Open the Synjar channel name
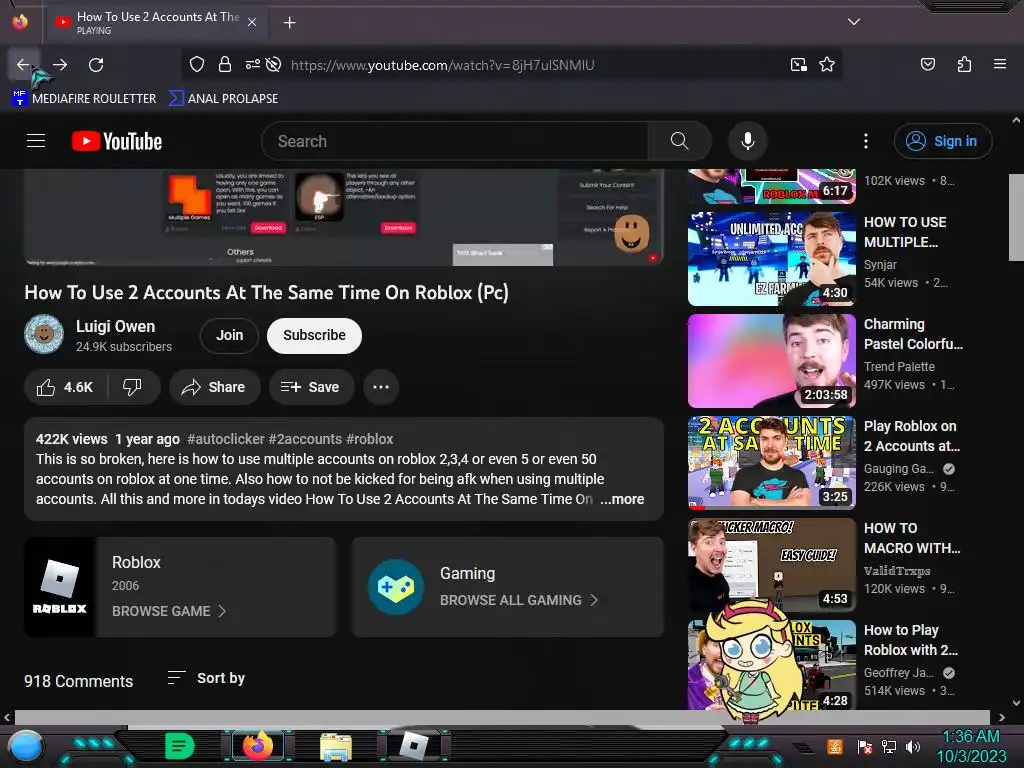 880,264
